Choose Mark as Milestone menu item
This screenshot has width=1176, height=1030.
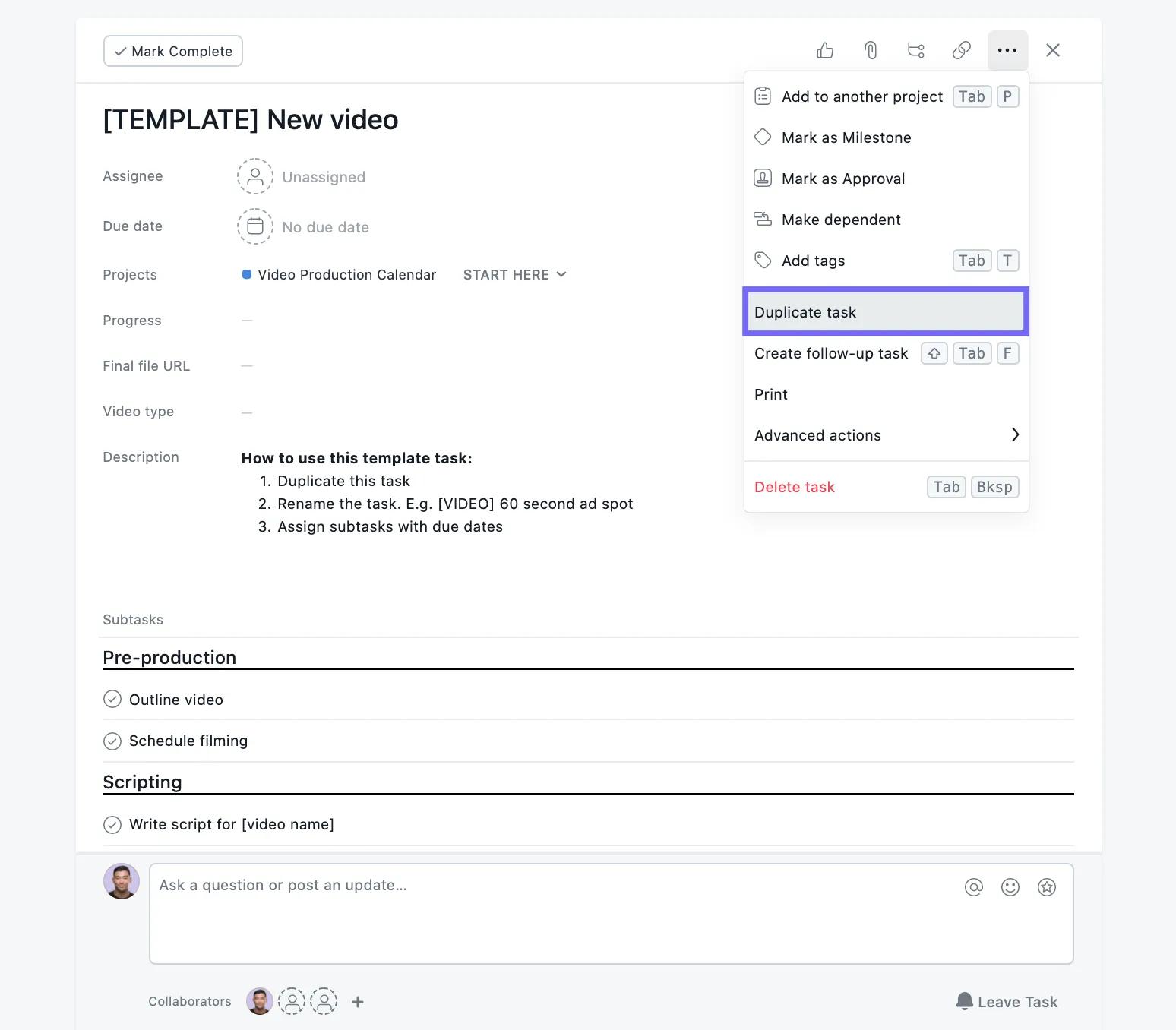point(846,137)
